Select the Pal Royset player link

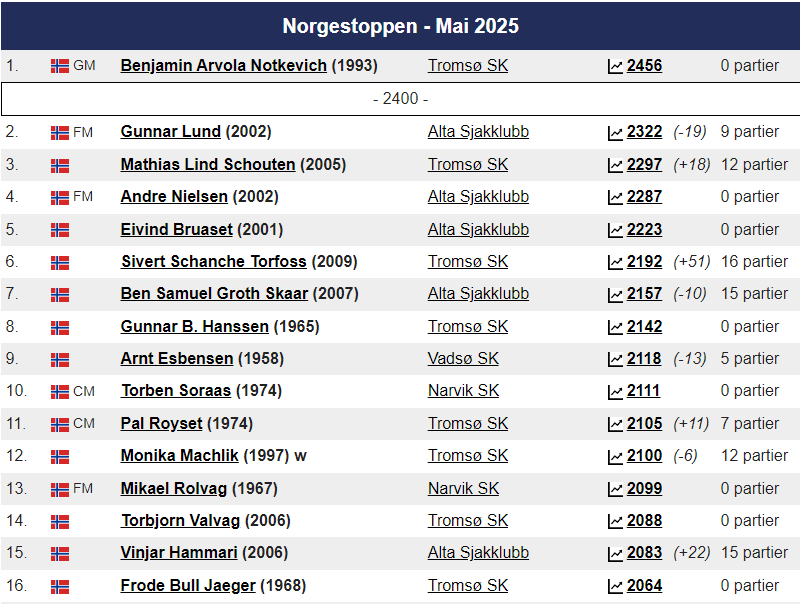[x=161, y=423]
